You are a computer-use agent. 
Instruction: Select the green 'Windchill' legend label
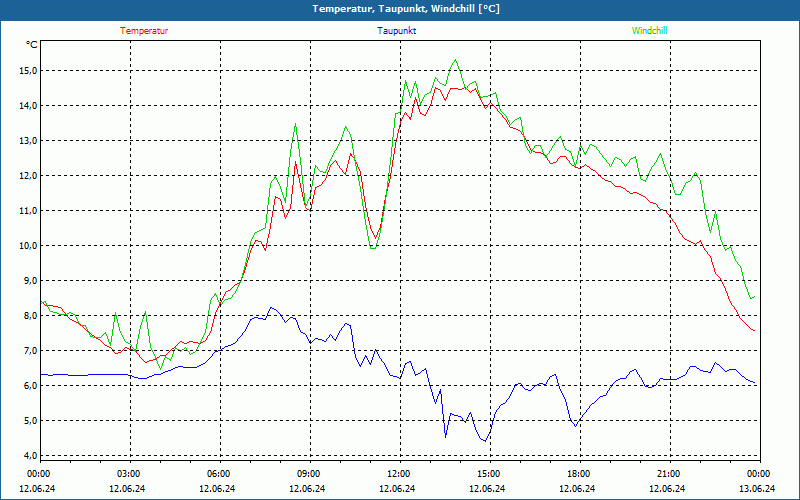[649, 31]
